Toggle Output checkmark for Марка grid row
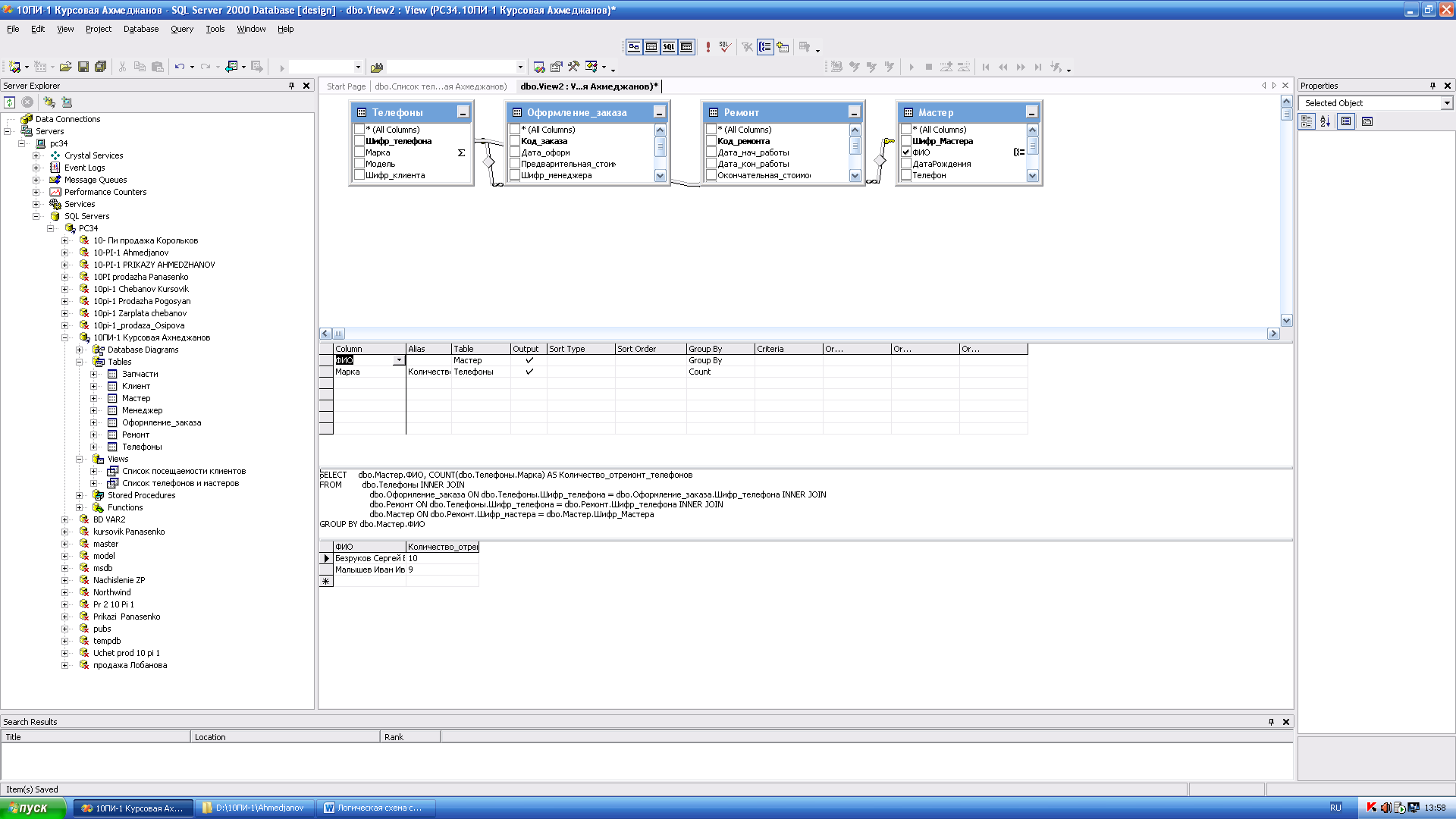Image resolution: width=1456 pixels, height=819 pixels. tap(529, 372)
